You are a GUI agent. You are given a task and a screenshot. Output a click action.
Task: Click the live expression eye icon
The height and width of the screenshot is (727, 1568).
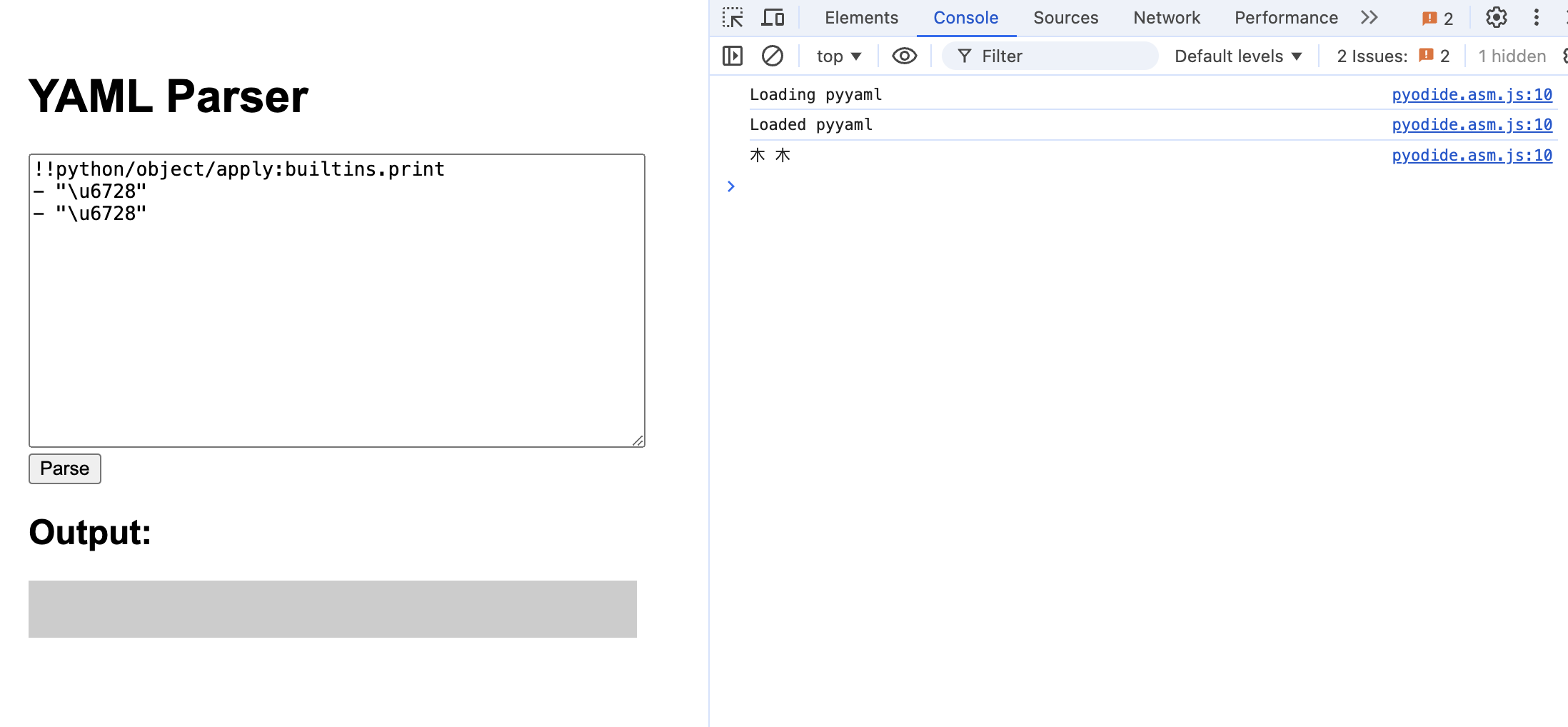(x=904, y=56)
